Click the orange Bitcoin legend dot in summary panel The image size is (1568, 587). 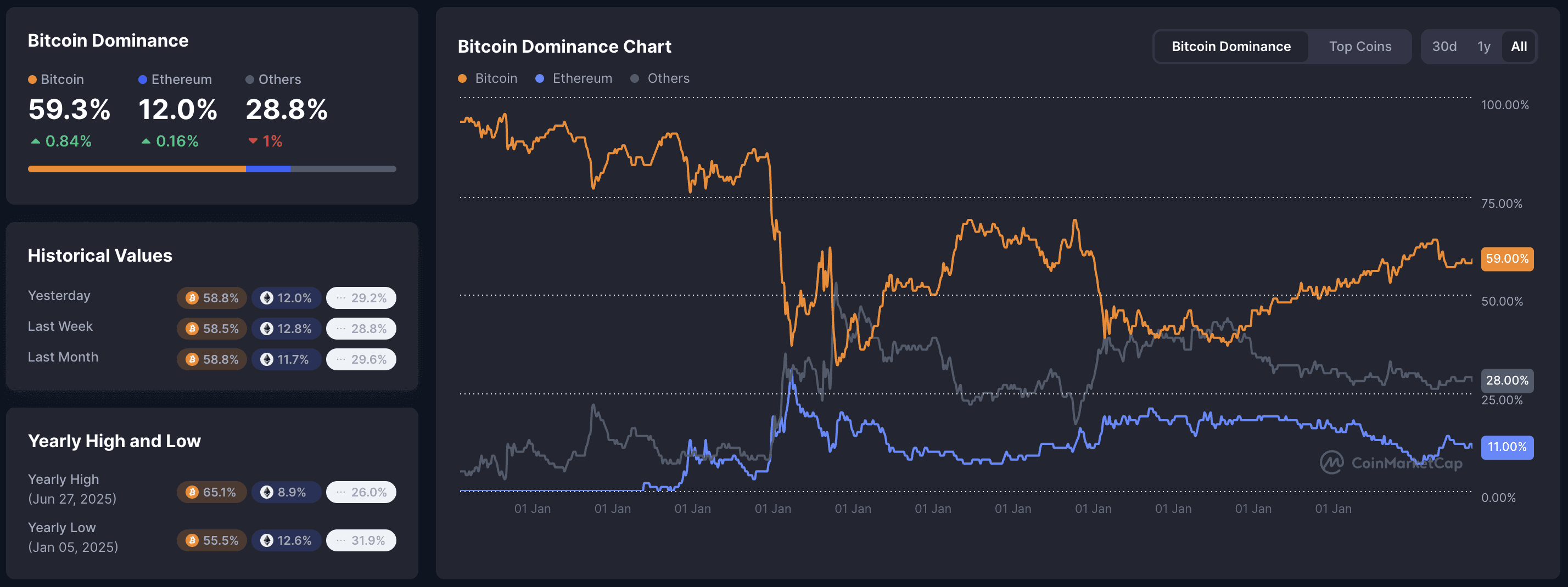tap(32, 78)
